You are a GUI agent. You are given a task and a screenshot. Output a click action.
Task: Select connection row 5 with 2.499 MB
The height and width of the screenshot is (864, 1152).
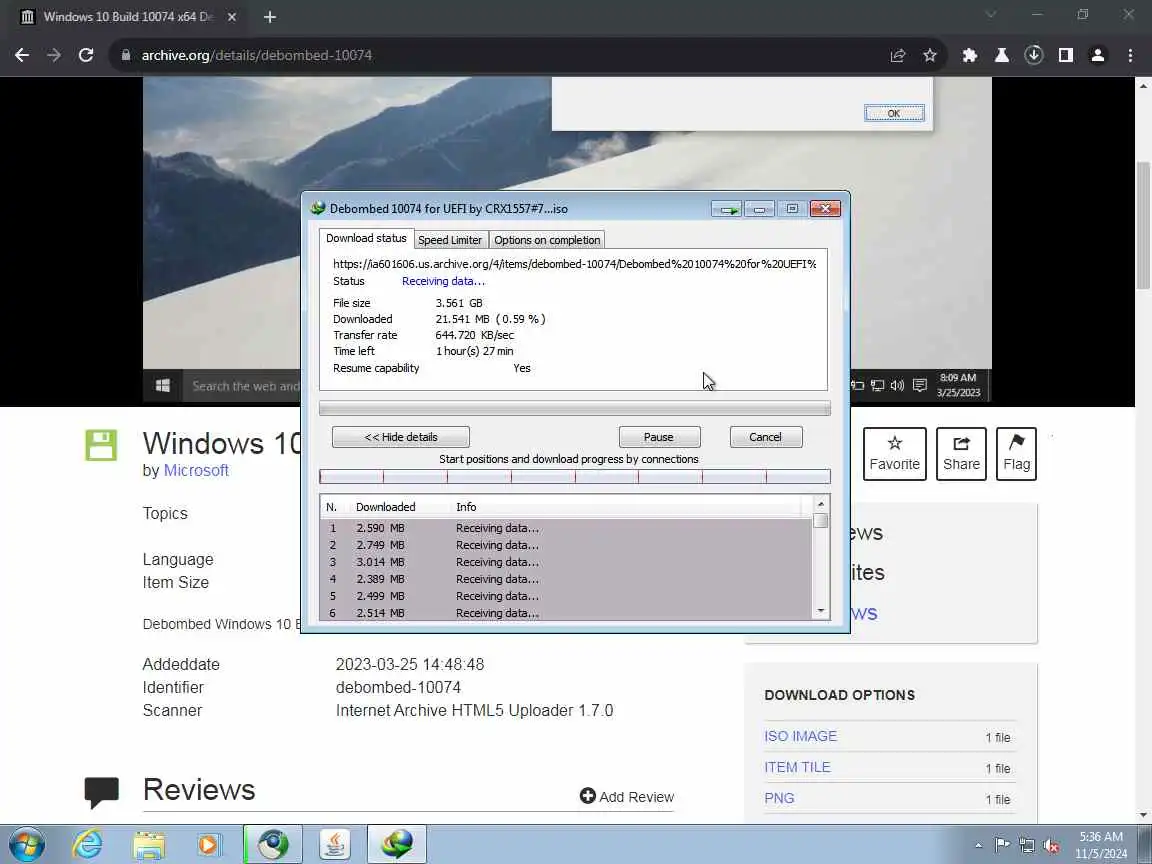566,596
